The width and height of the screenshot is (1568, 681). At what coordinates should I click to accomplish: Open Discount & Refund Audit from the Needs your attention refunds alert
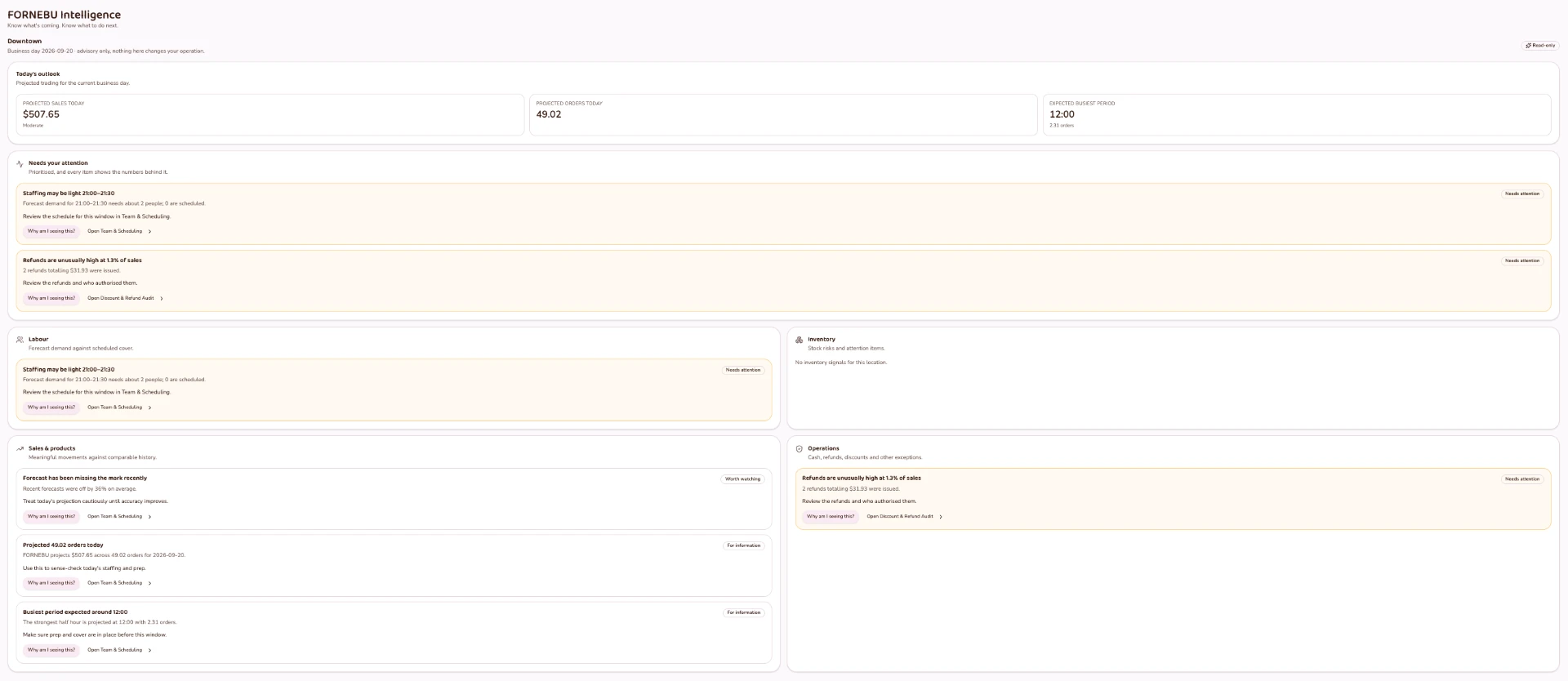click(x=126, y=298)
